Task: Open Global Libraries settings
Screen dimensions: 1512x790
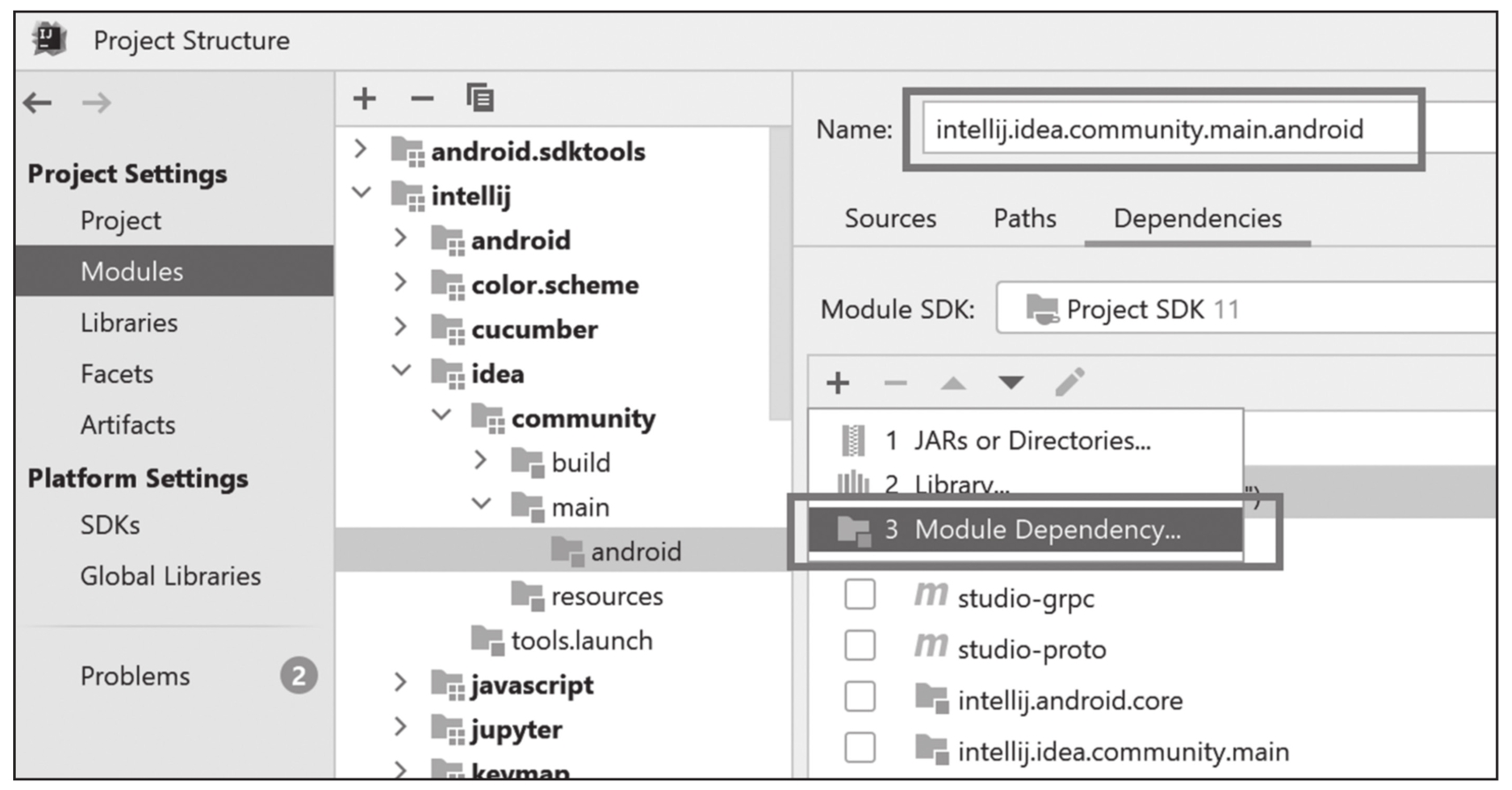Action: [170, 576]
